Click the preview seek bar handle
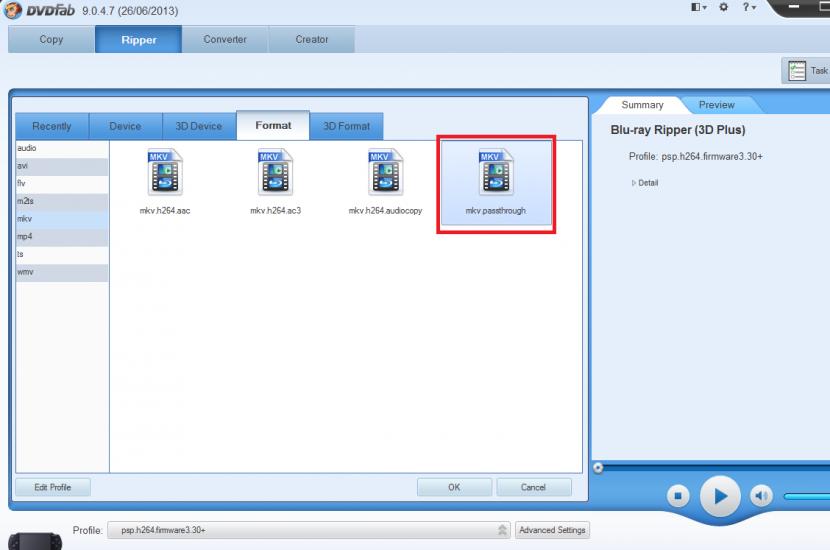 pyautogui.click(x=598, y=468)
